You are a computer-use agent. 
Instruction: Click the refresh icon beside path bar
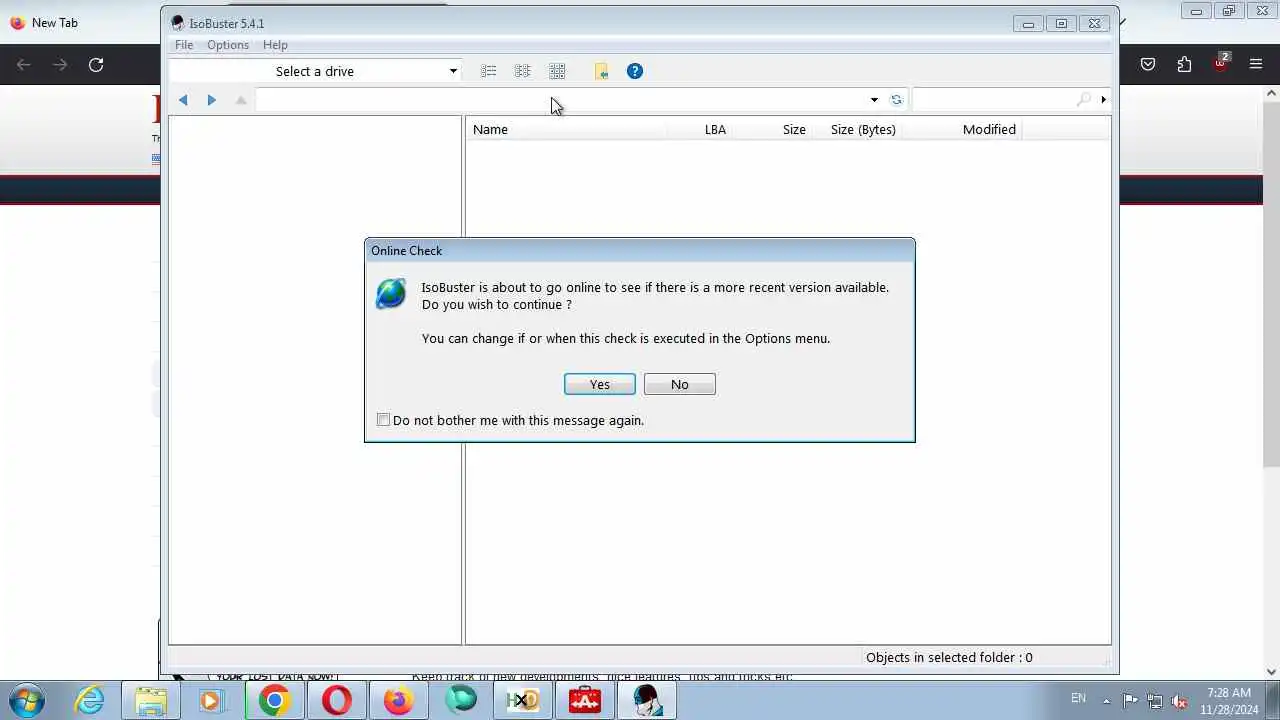pos(896,100)
